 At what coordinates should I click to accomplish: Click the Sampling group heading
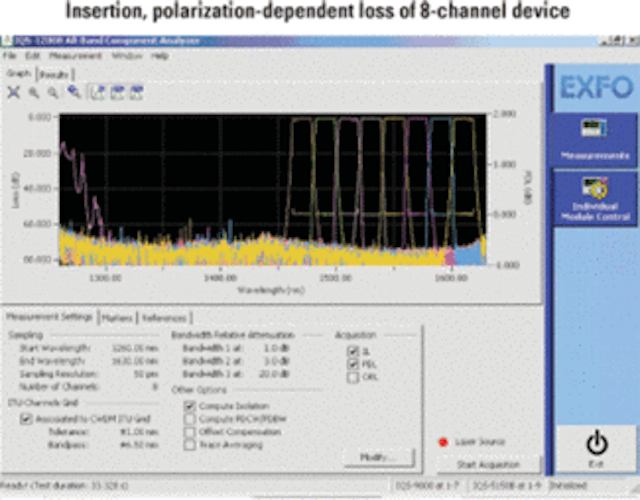coord(26,335)
